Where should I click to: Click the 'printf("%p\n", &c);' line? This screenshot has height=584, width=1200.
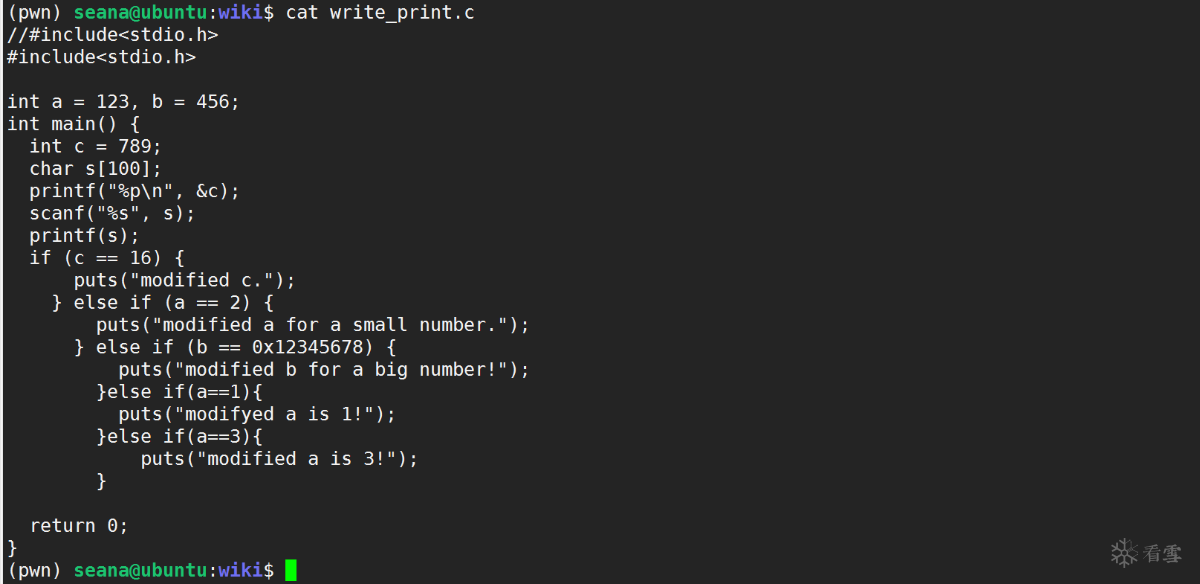pyautogui.click(x=134, y=190)
